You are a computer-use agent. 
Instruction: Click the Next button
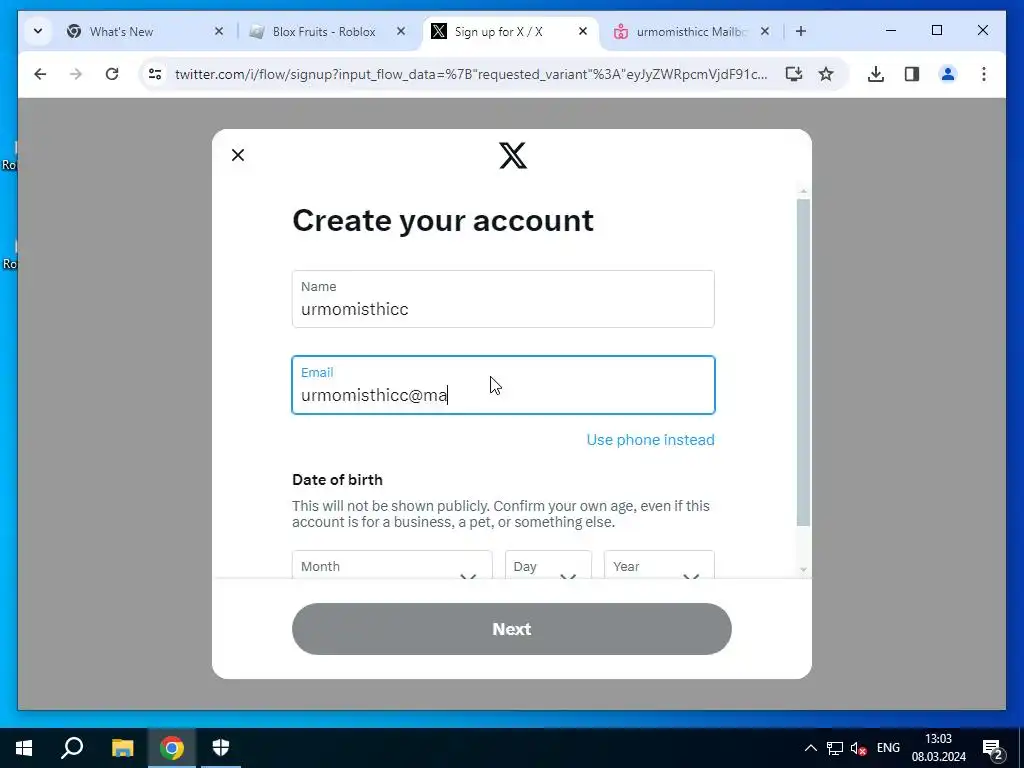click(x=511, y=629)
